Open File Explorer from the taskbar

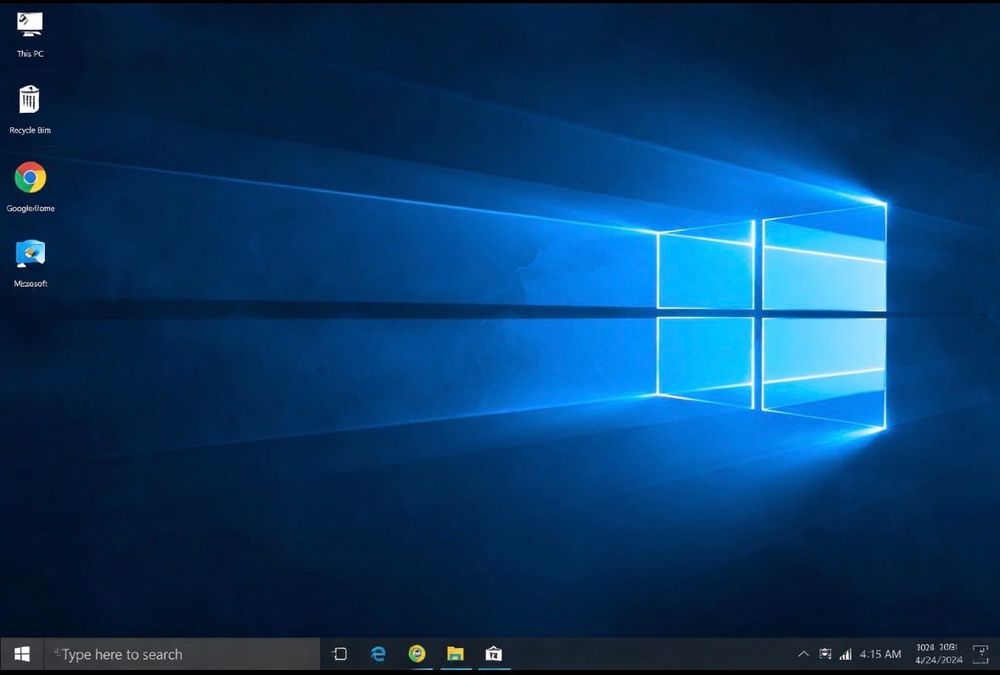(455, 653)
